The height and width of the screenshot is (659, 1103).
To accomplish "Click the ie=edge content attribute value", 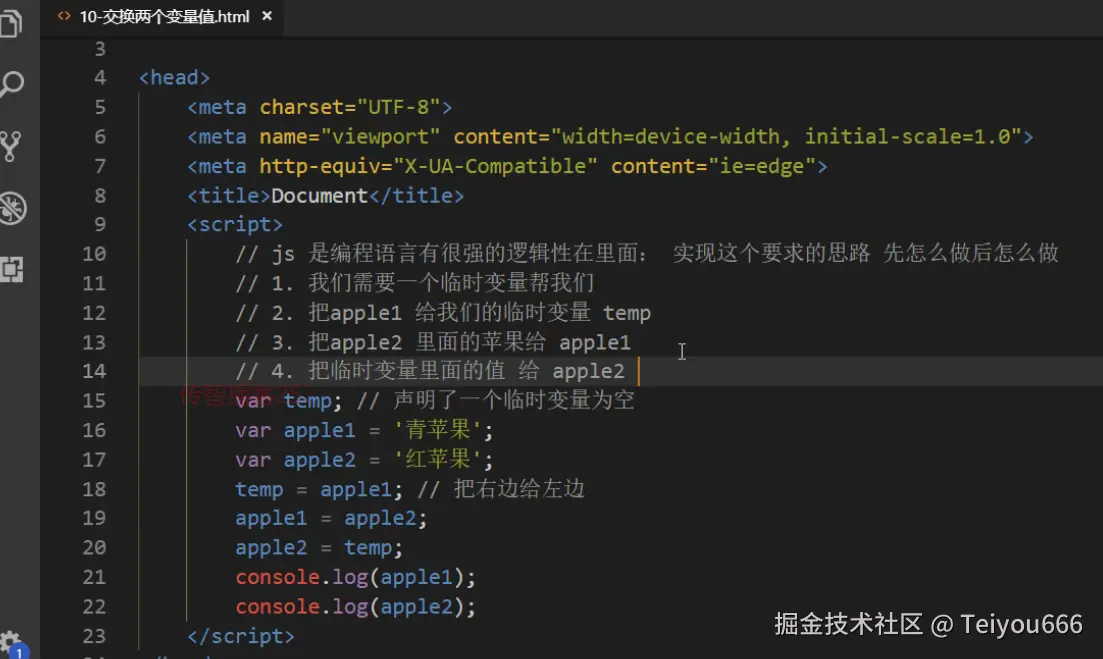I will (x=762, y=166).
